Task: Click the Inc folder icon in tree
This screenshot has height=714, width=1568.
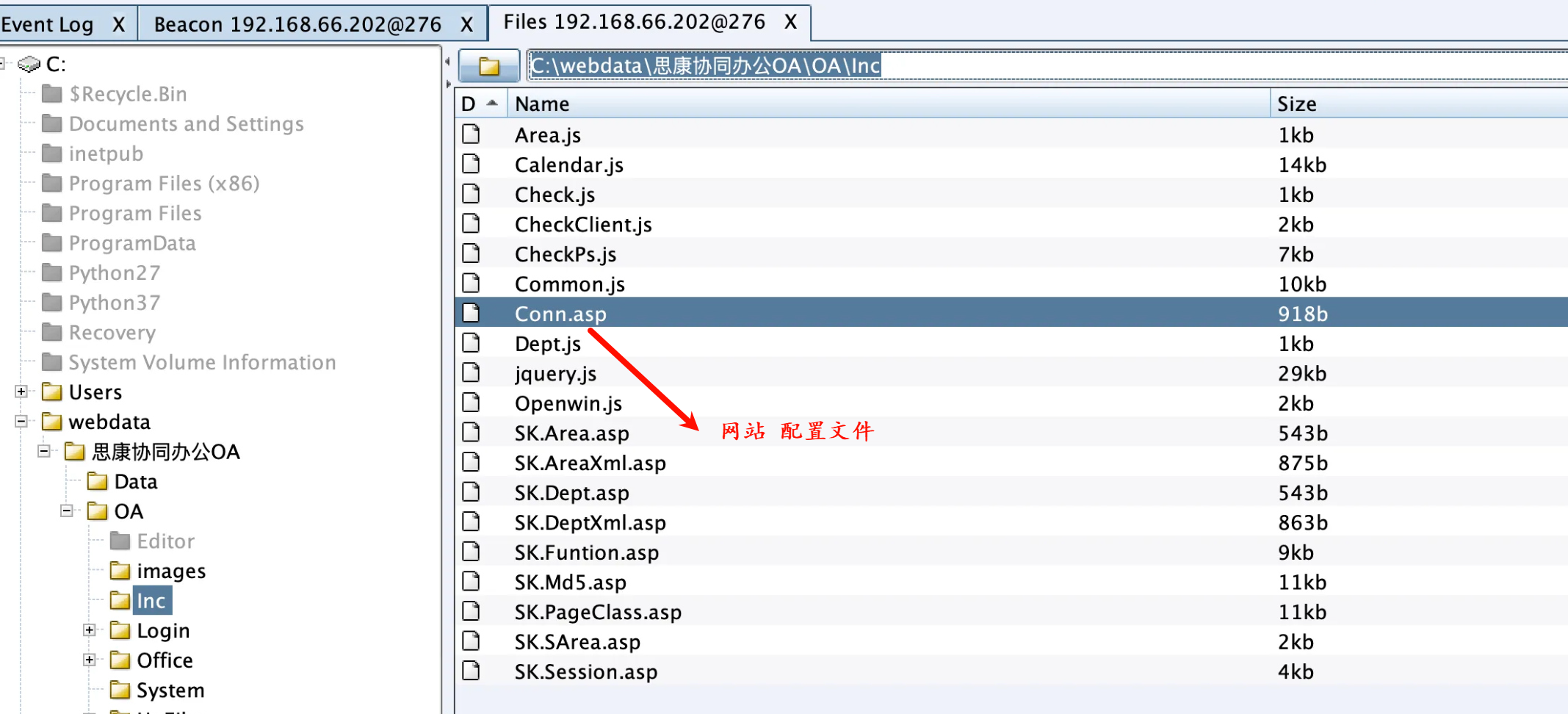Action: tap(120, 601)
